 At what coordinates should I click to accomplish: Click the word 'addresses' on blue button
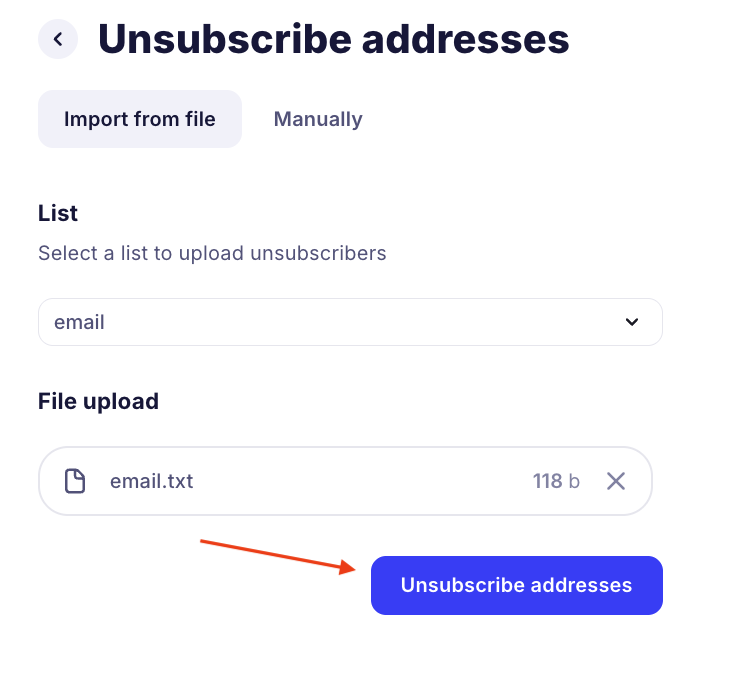(581, 585)
